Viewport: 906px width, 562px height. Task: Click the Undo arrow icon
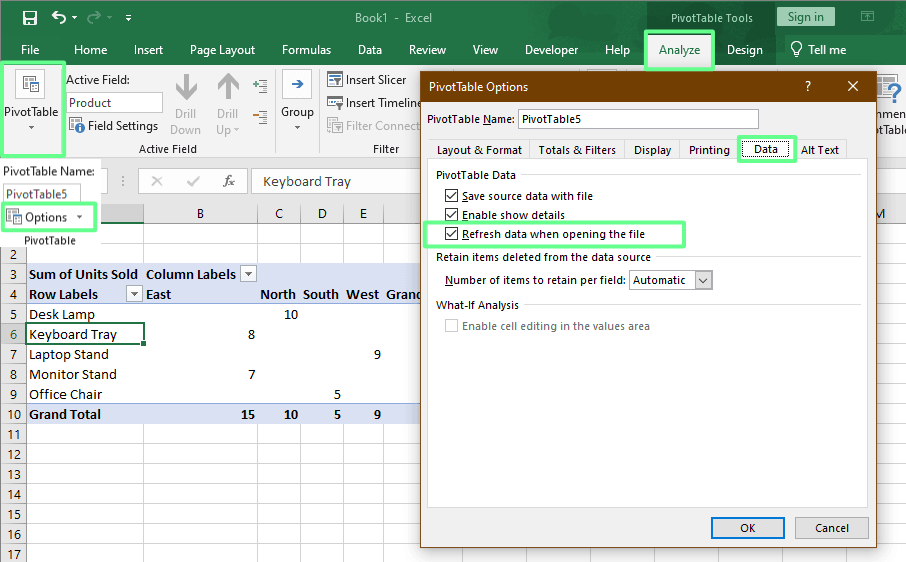pyautogui.click(x=60, y=18)
